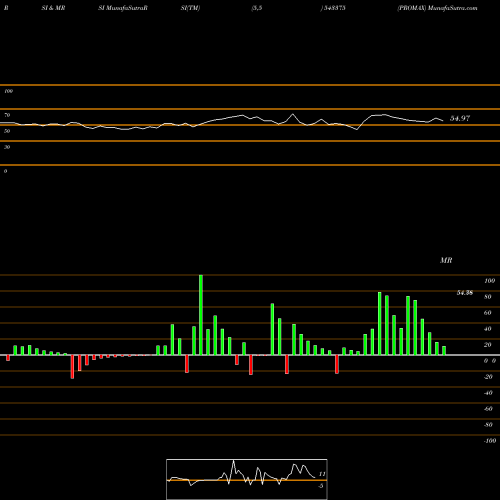Click the RSI axis label 30
Screen dimensions: 500x500
[x=7, y=147]
